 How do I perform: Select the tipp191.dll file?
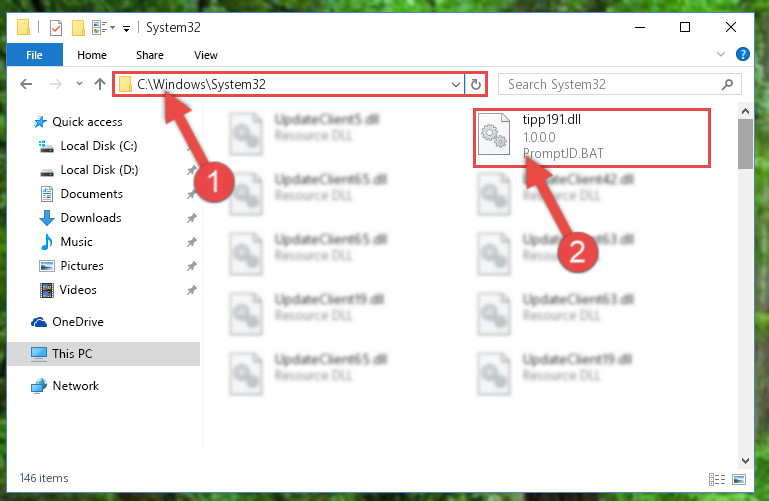point(591,138)
